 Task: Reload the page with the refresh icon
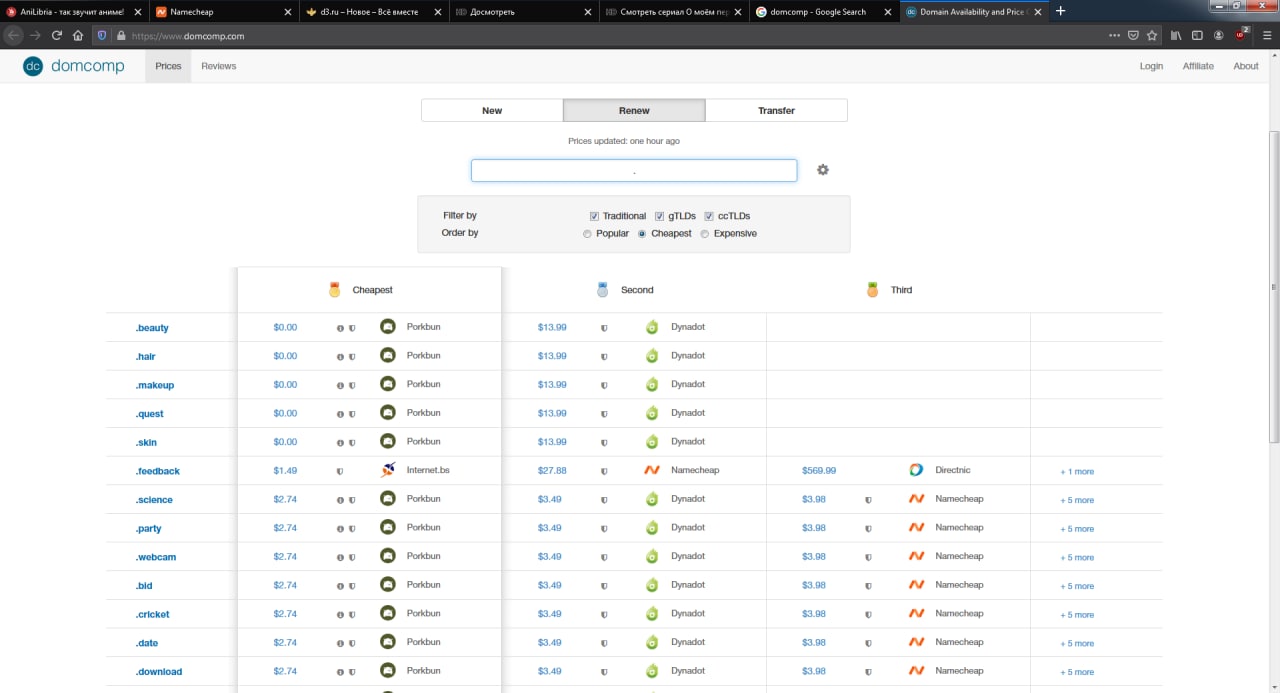[57, 35]
